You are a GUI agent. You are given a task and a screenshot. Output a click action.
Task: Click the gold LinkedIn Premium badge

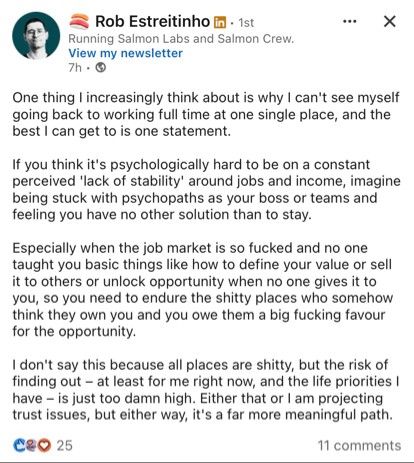pos(219,22)
